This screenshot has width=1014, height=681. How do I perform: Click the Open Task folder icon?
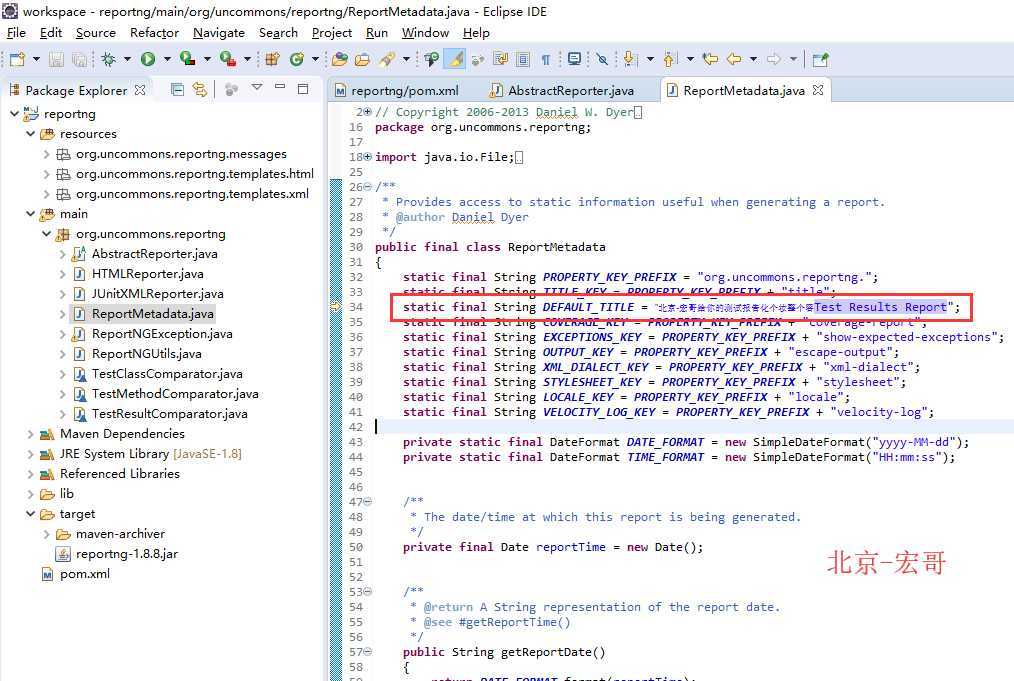click(x=362, y=59)
